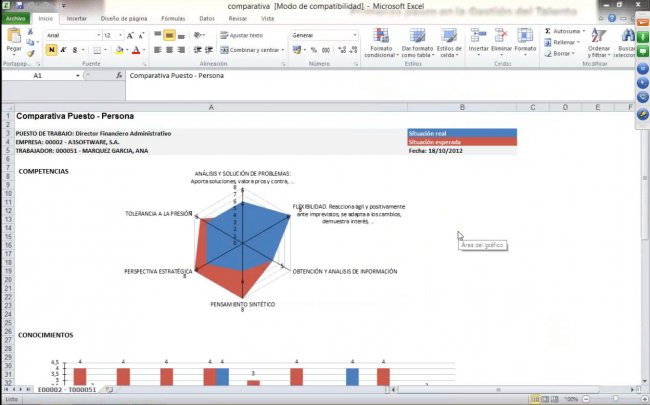Viewport: 650px width, 405px height.
Task: Increase decimal places icon
Action: click(x=342, y=50)
